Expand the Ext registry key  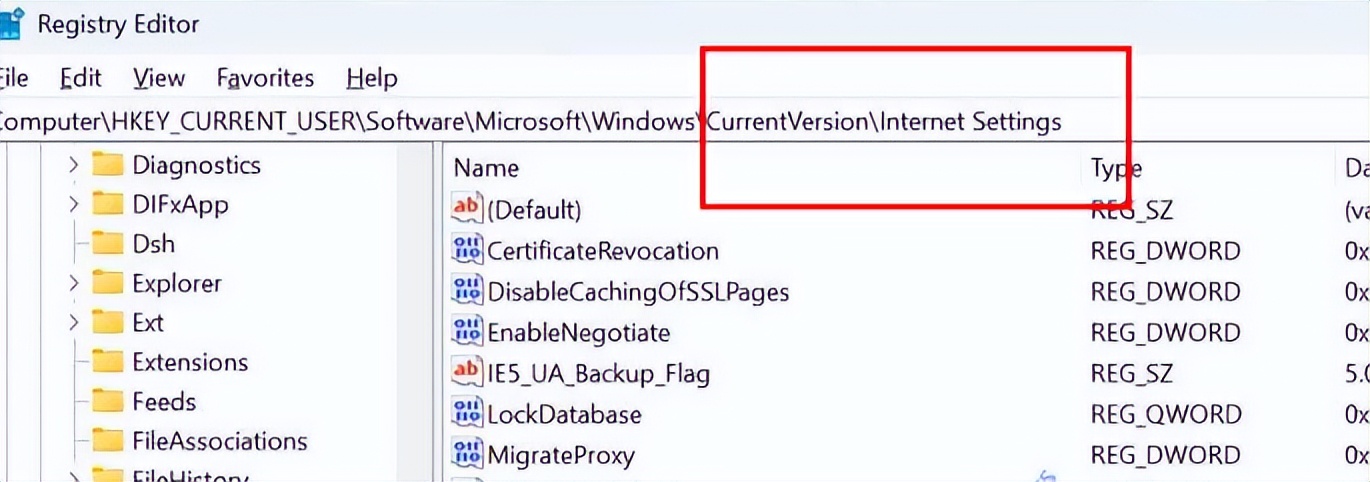click(x=74, y=322)
